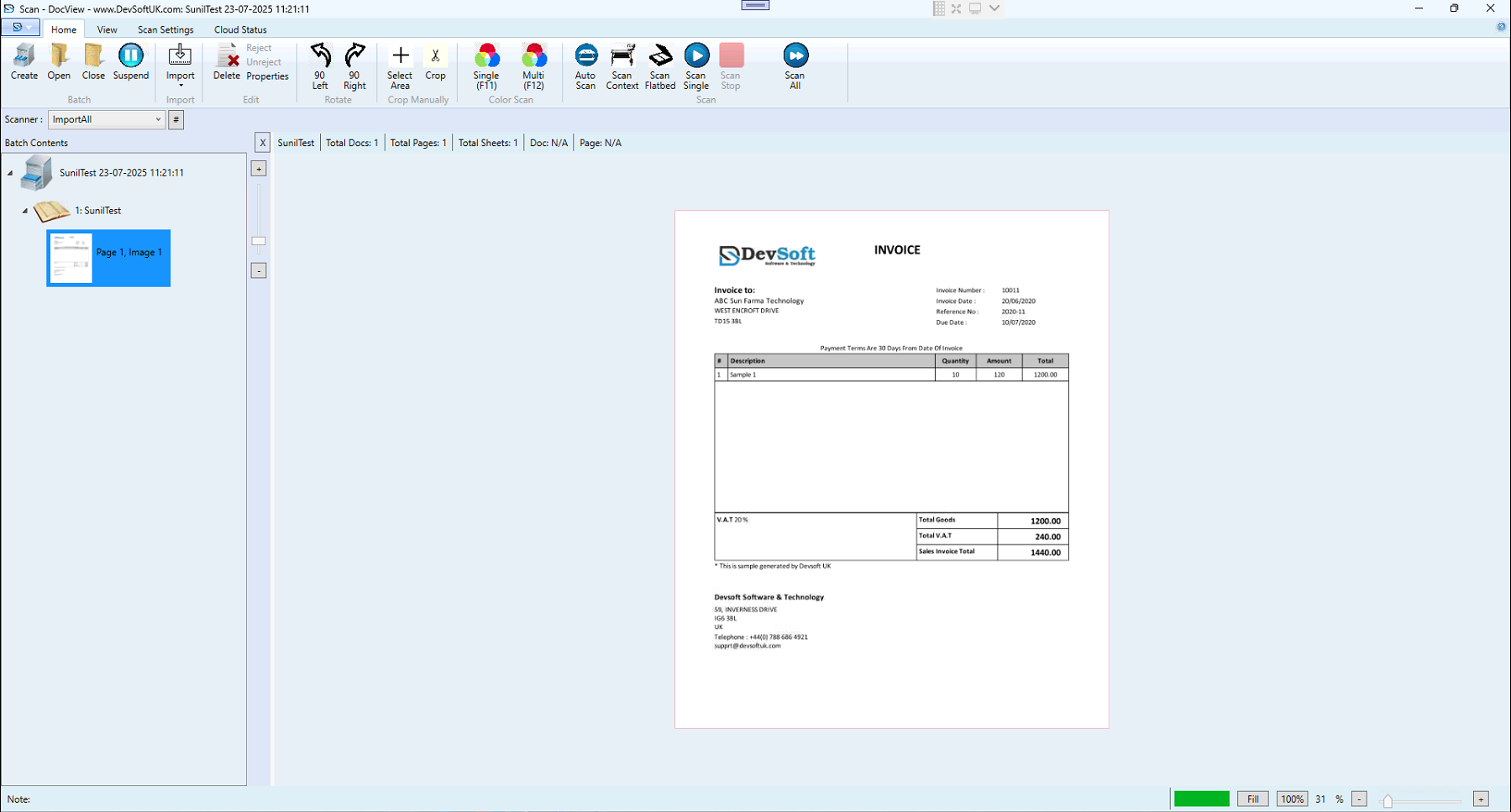
Task: Adjust the zoom slider in status bar
Action: point(1386,799)
